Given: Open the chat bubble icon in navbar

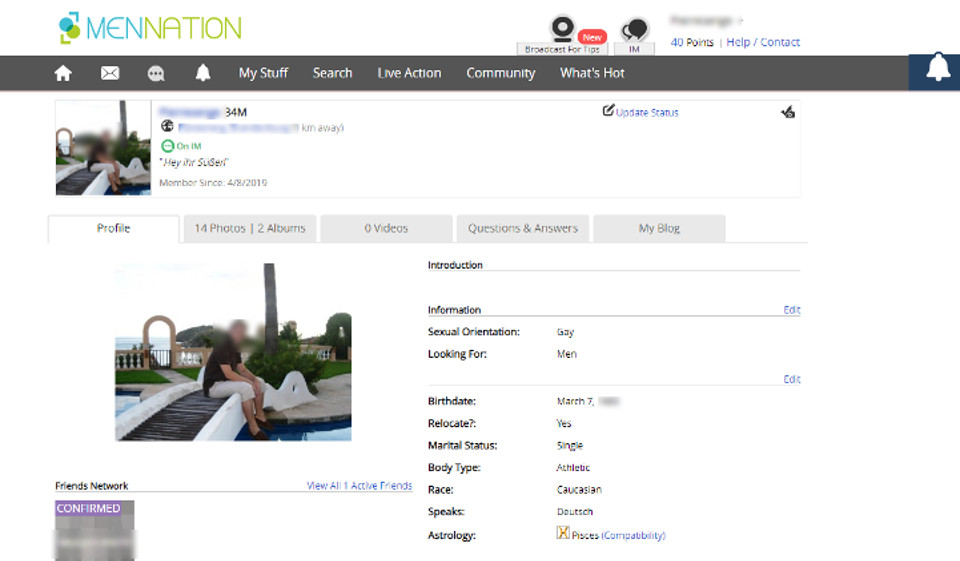Looking at the screenshot, I should coord(156,73).
